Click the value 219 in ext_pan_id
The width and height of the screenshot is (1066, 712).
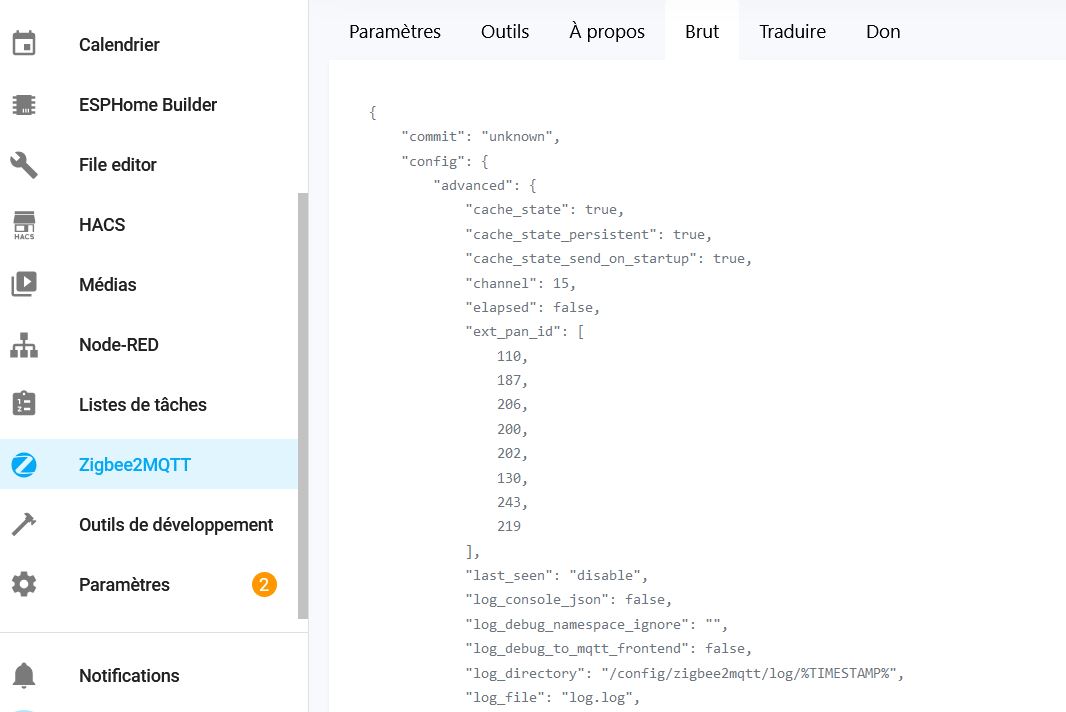(x=509, y=526)
